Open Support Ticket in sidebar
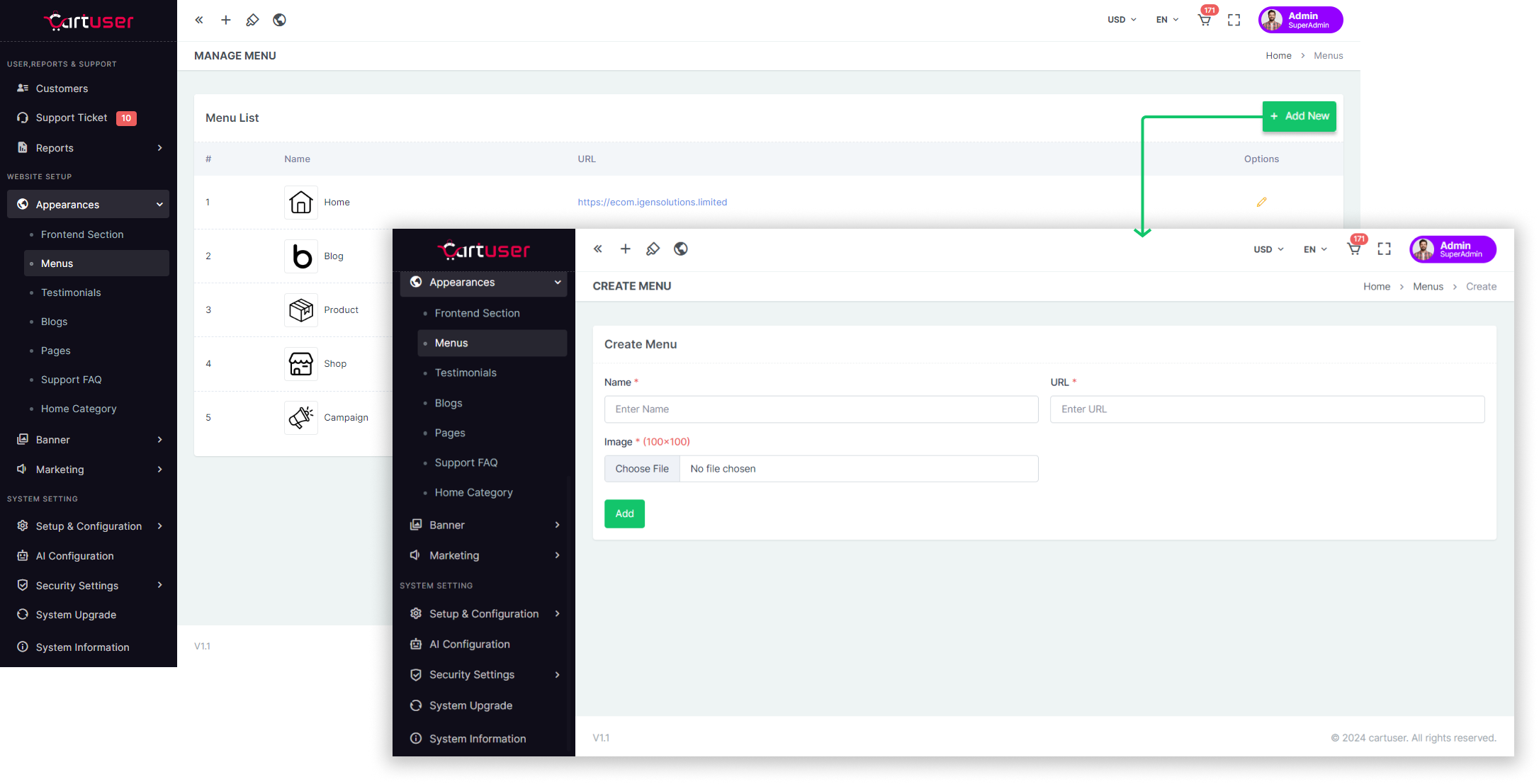This screenshot has width=1539, height=784. coord(72,118)
